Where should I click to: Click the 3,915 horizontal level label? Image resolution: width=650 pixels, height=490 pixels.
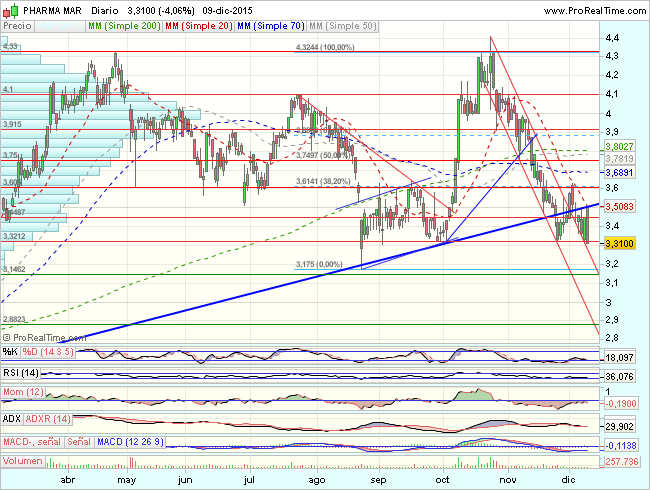12,124
